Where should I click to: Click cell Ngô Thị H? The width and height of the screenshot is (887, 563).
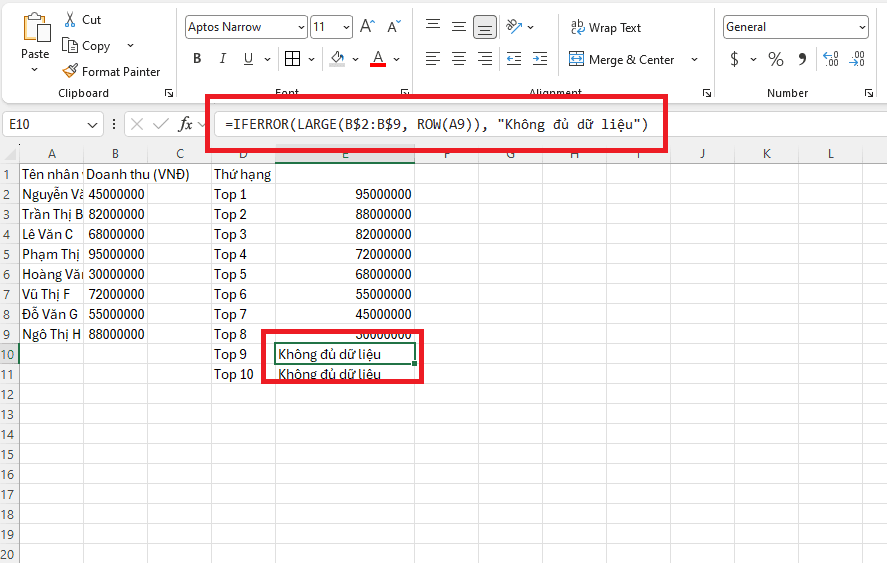(52, 334)
